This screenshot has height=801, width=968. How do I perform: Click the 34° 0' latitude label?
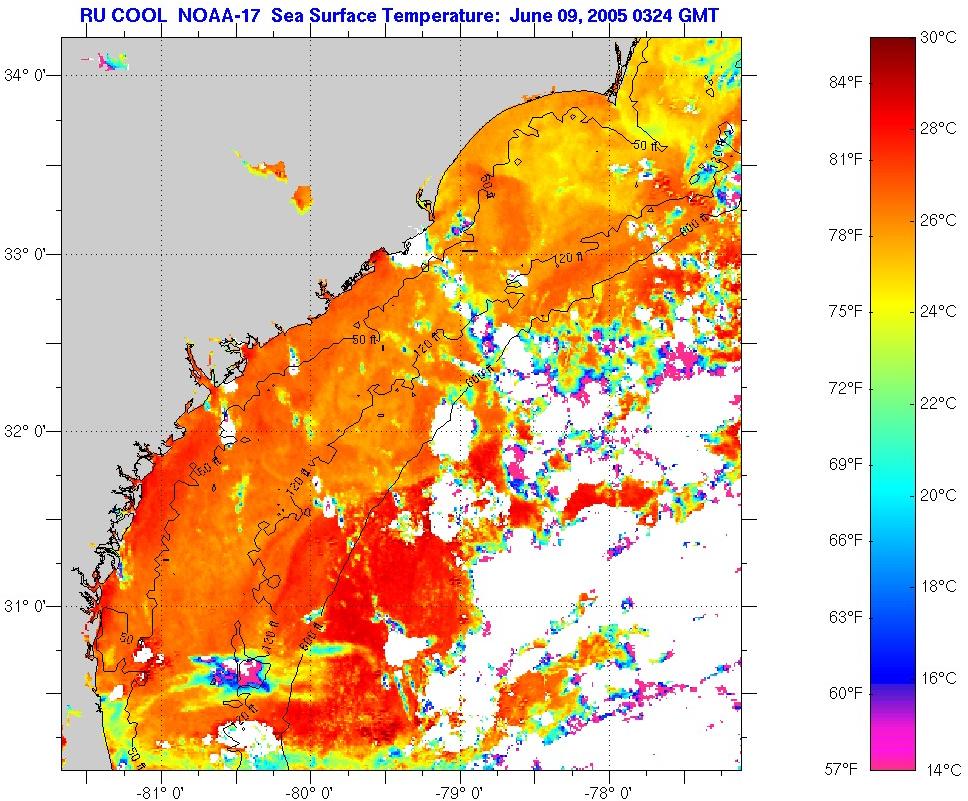coord(30,74)
